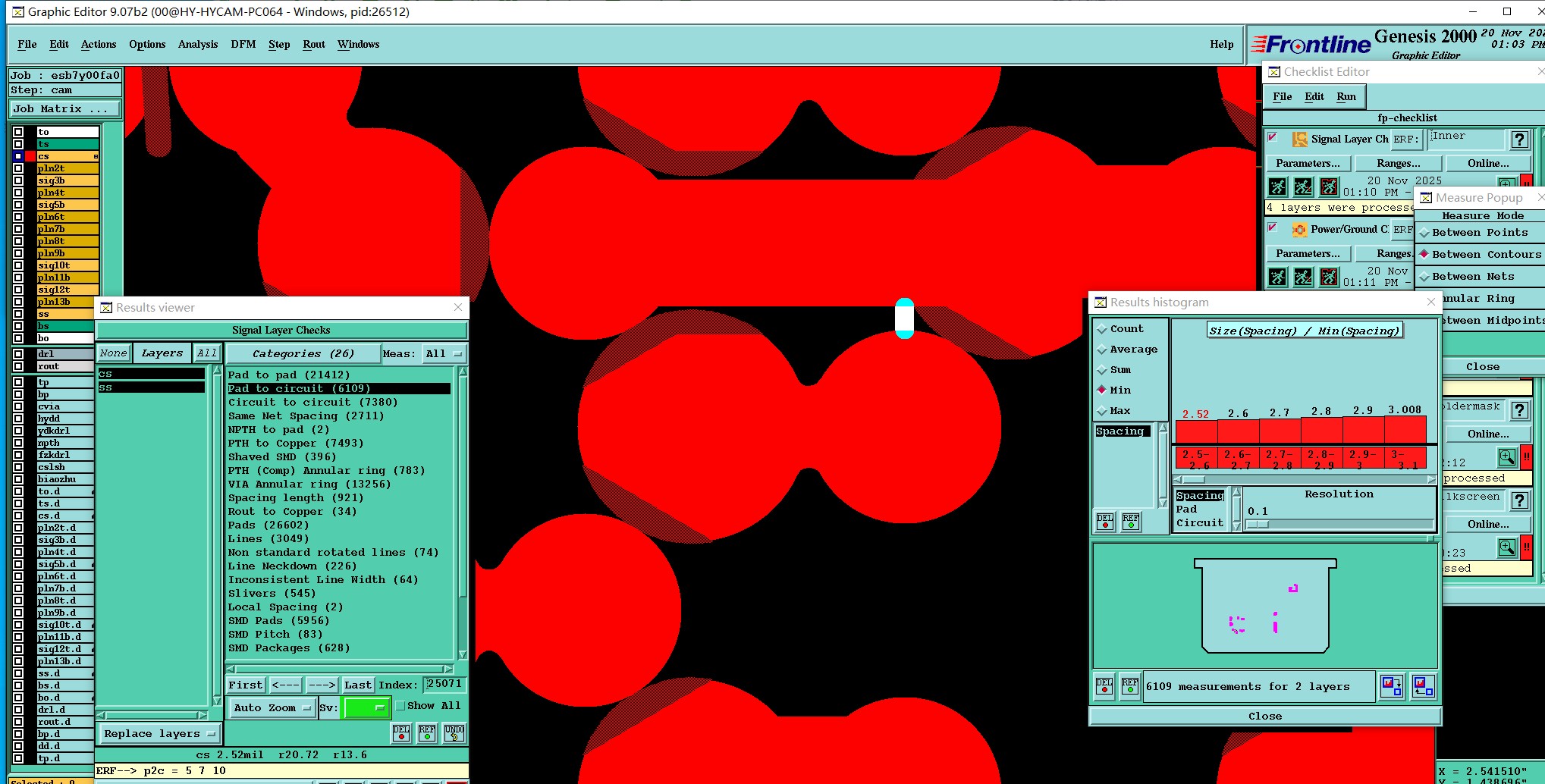
Task: Open the DFM menu
Action: 243,45
